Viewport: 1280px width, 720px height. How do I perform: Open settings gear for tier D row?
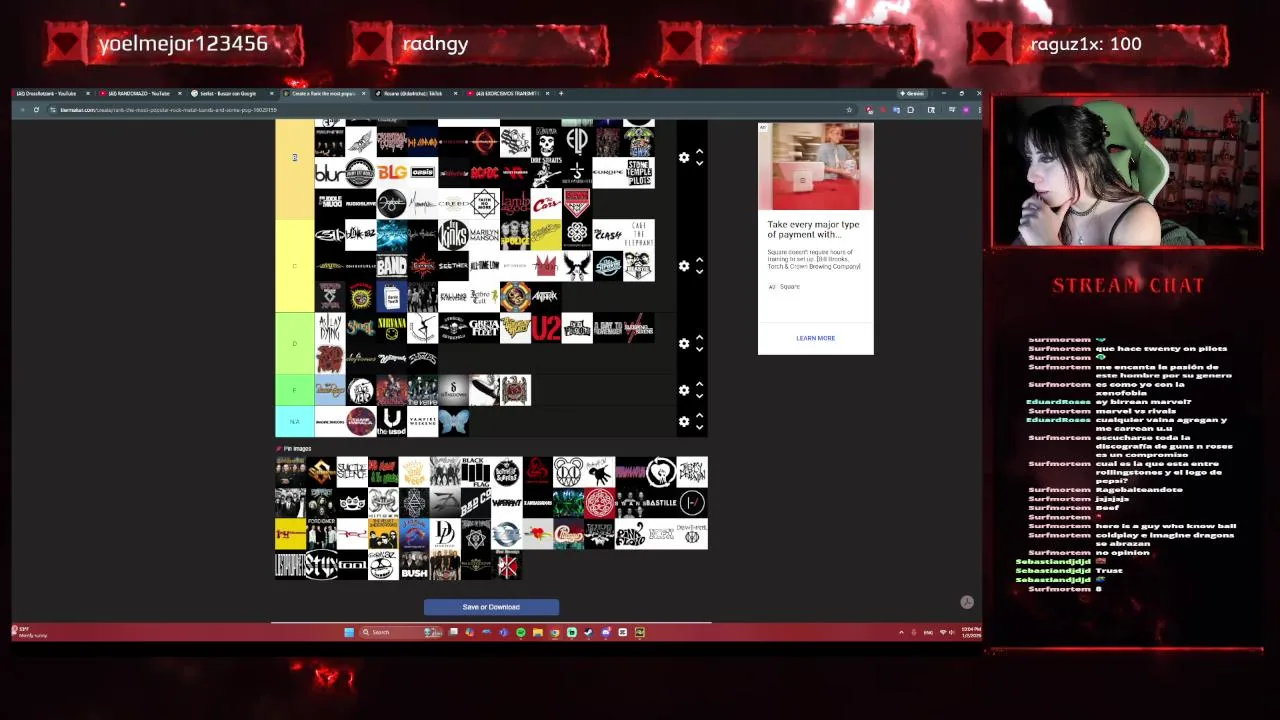(x=684, y=344)
